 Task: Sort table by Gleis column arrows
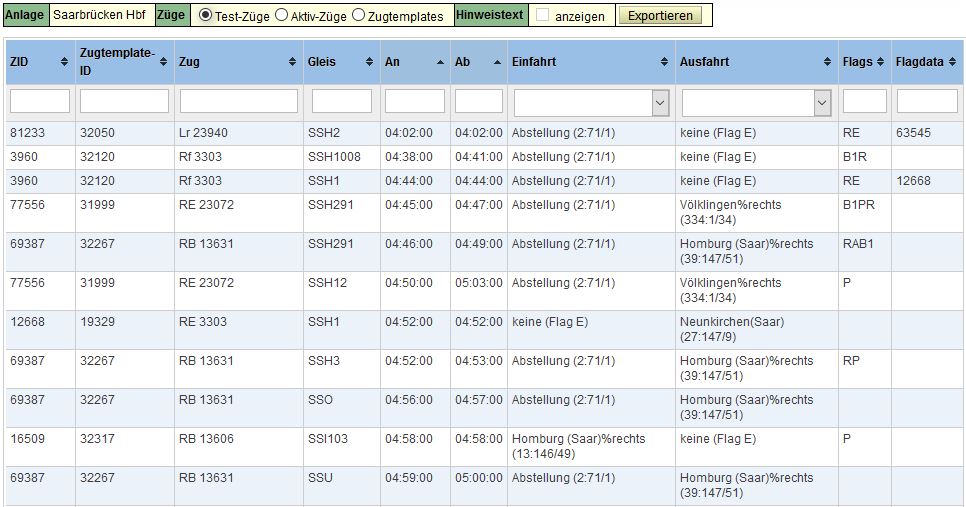coord(368,62)
